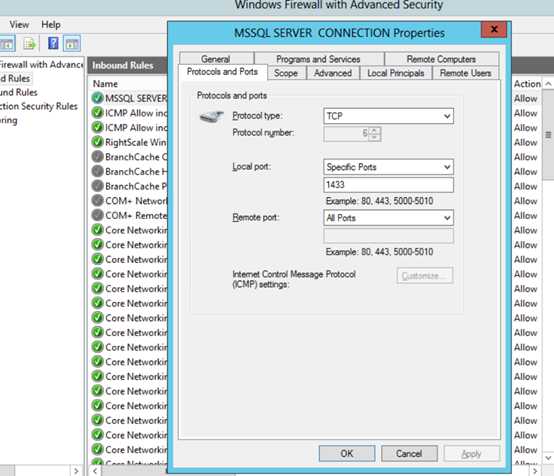Select the Monitoring node in the tree

[x=8, y=121]
